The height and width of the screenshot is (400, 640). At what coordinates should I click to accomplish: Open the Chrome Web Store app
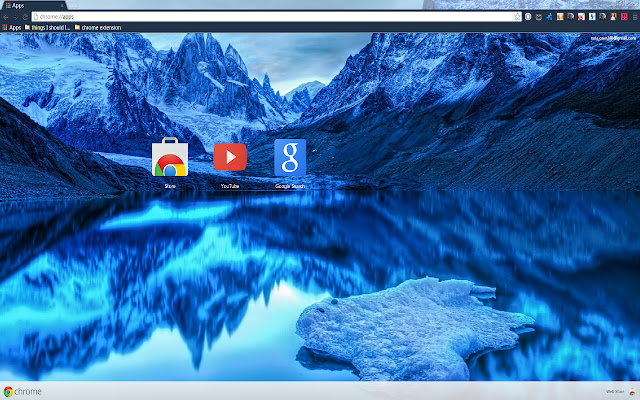170,157
